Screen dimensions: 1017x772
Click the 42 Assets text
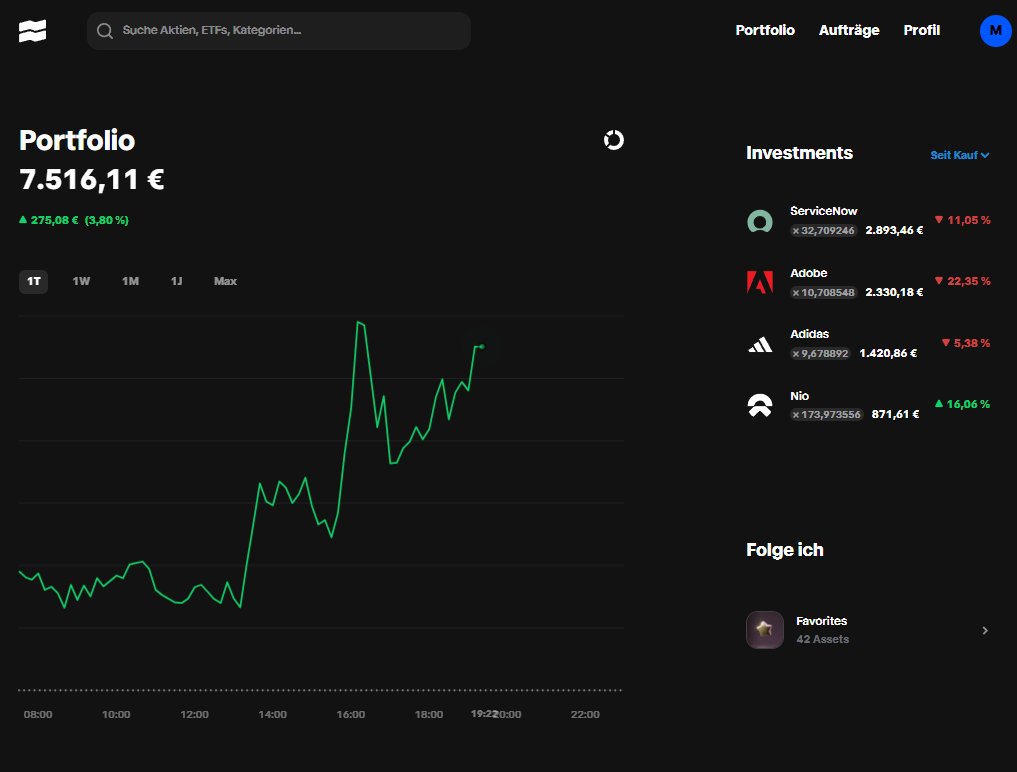[x=822, y=639]
